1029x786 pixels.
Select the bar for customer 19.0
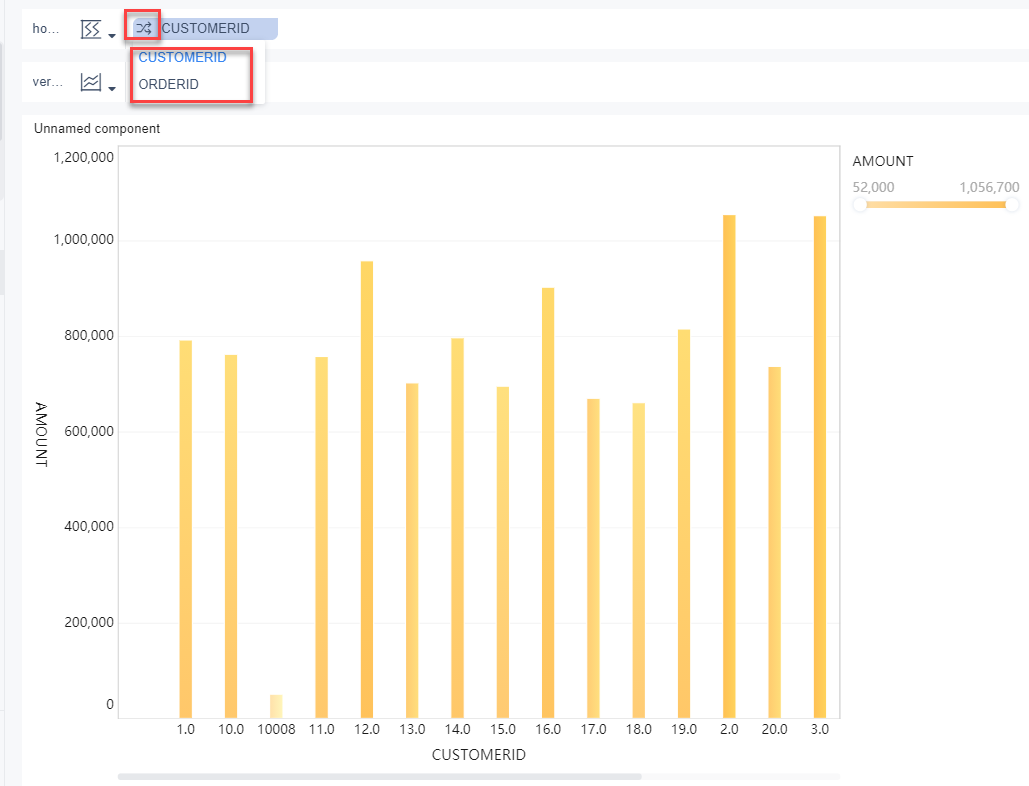684,524
